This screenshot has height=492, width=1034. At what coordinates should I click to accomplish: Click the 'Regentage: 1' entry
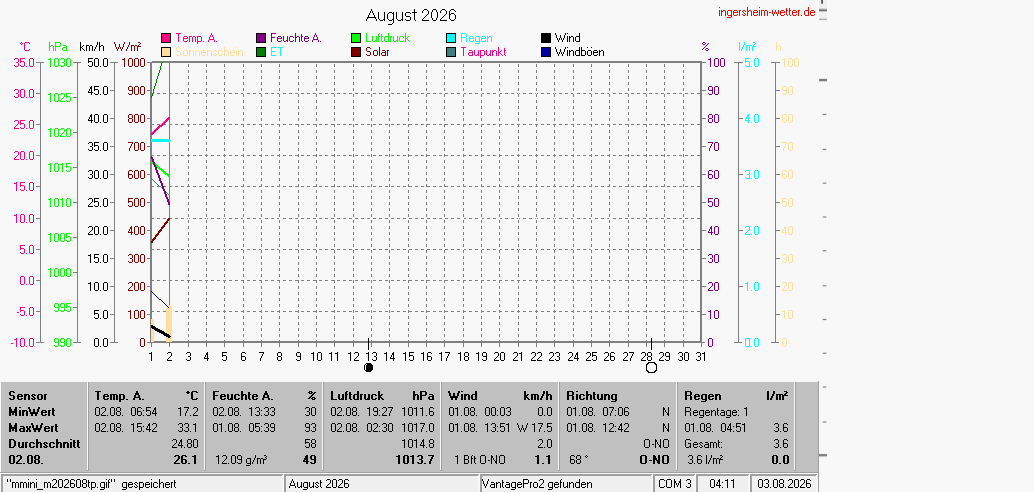(x=716, y=412)
